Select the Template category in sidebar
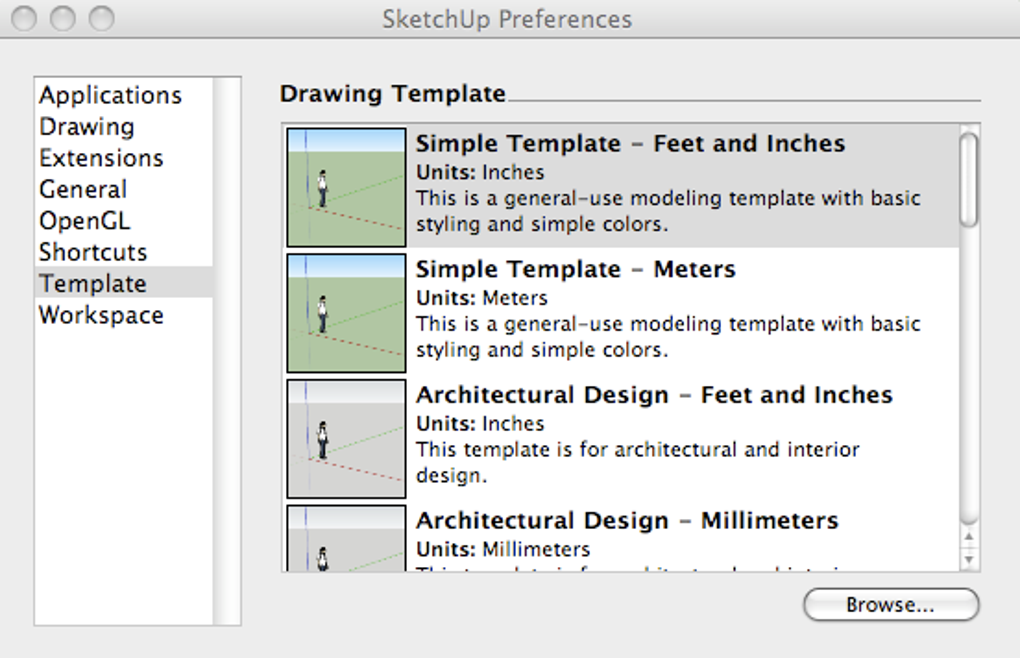Image resolution: width=1020 pixels, height=658 pixels. pos(93,284)
